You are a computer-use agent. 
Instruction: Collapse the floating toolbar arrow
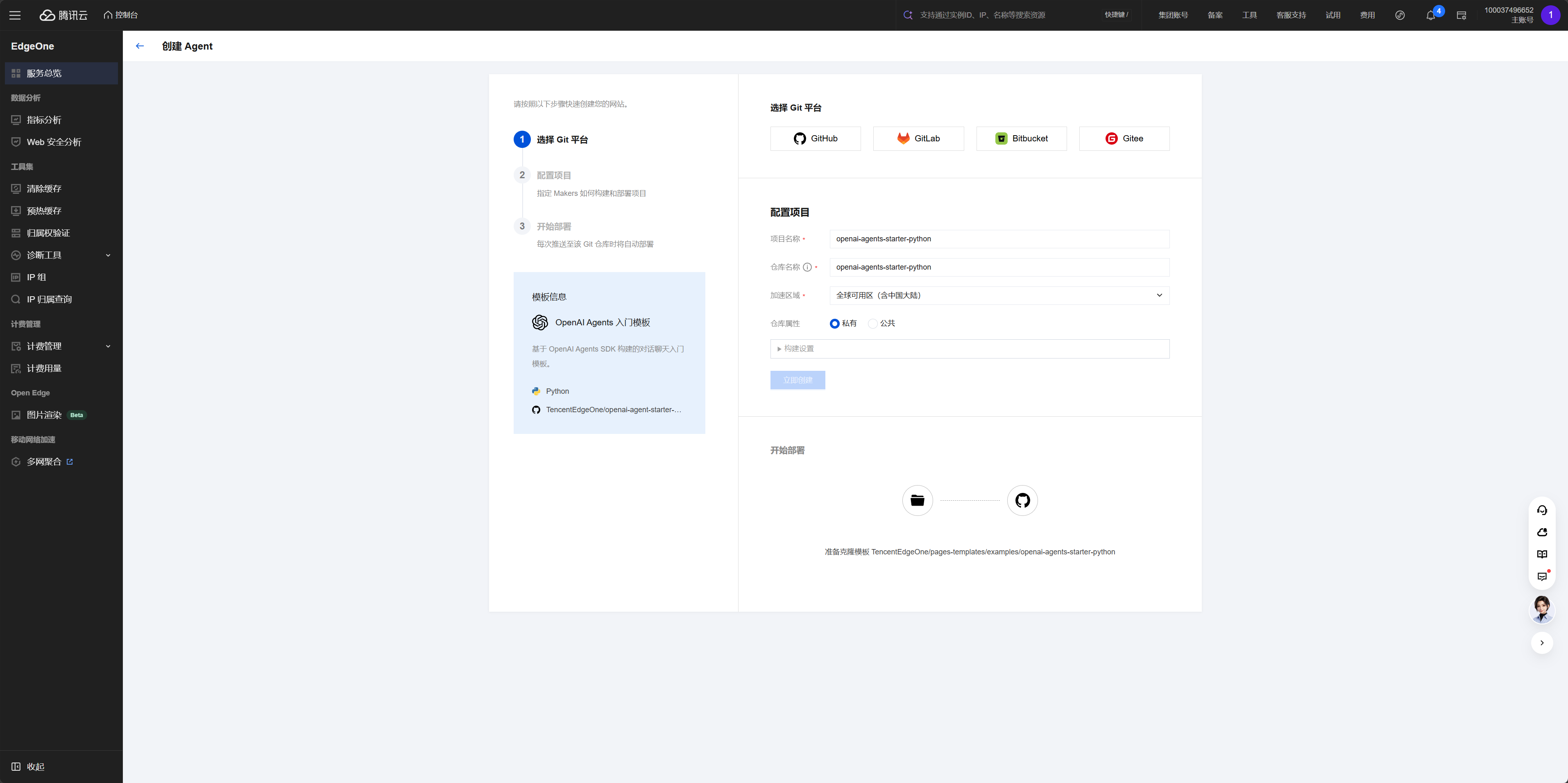(x=1542, y=643)
